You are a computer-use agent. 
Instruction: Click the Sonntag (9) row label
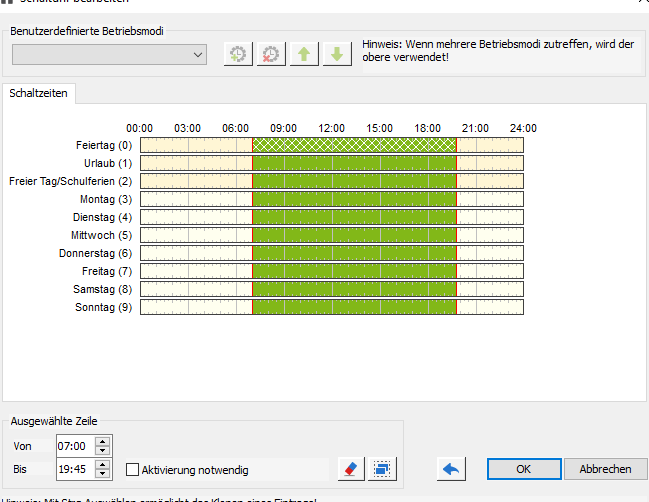(103, 307)
